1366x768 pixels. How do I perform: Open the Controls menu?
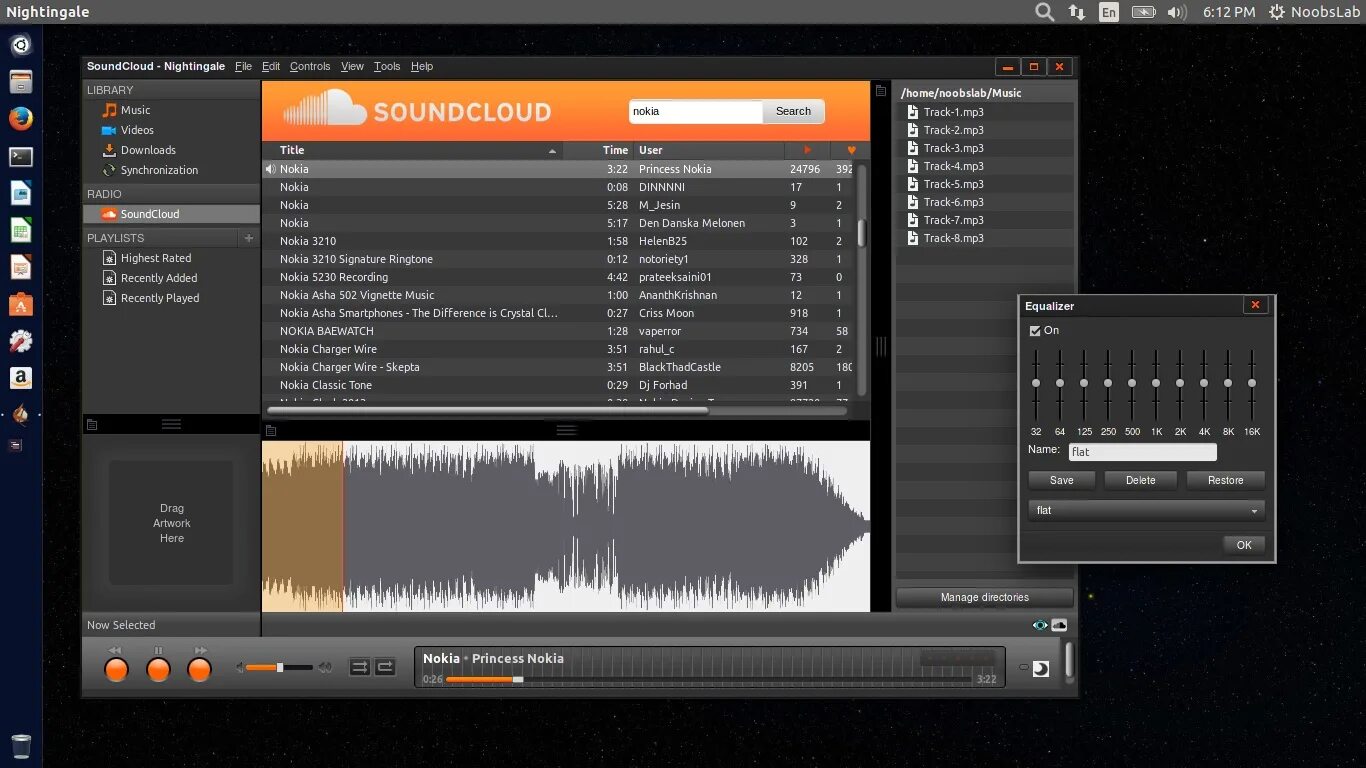(310, 66)
